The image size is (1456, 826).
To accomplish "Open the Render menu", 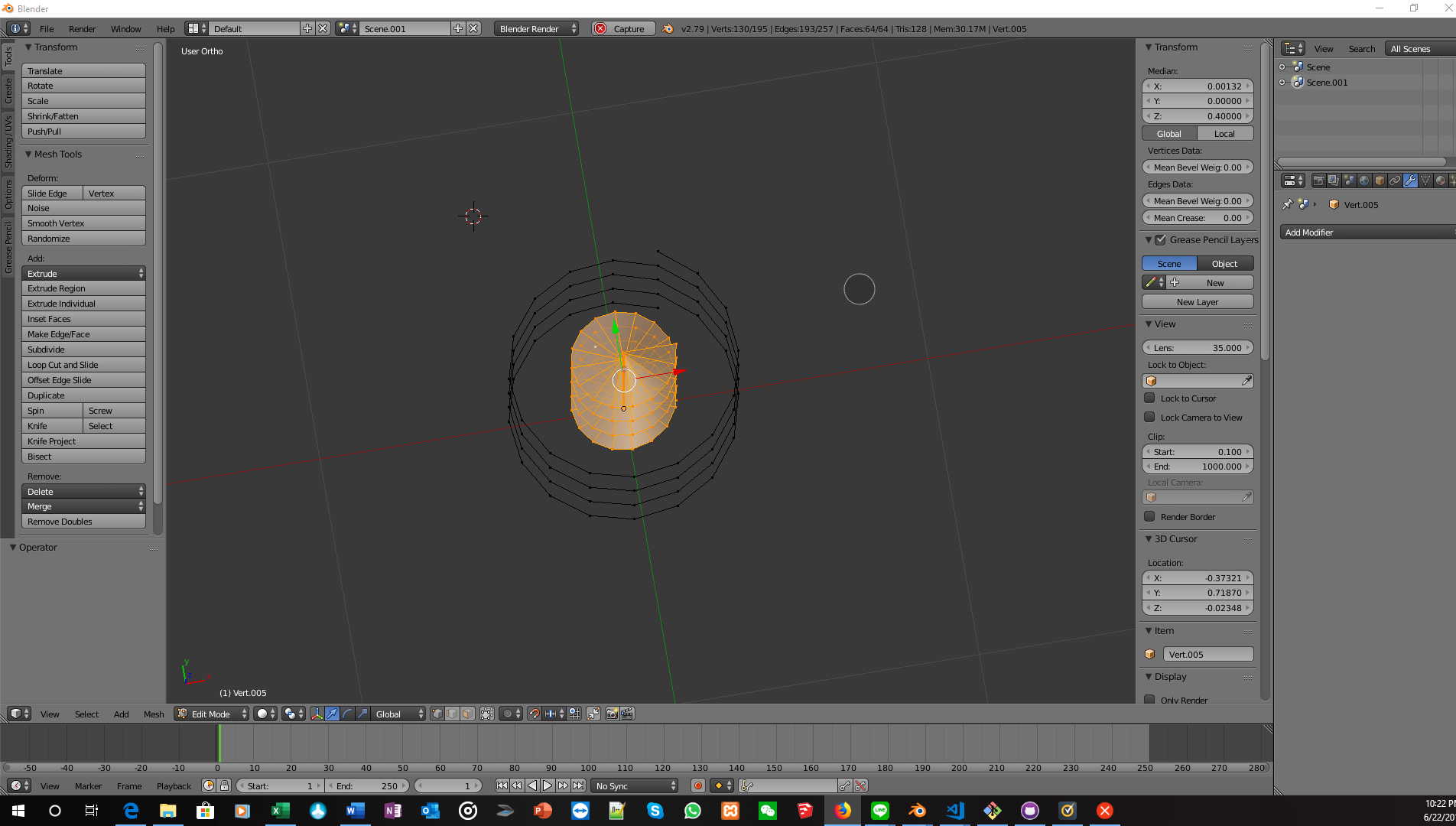I will click(x=82, y=28).
